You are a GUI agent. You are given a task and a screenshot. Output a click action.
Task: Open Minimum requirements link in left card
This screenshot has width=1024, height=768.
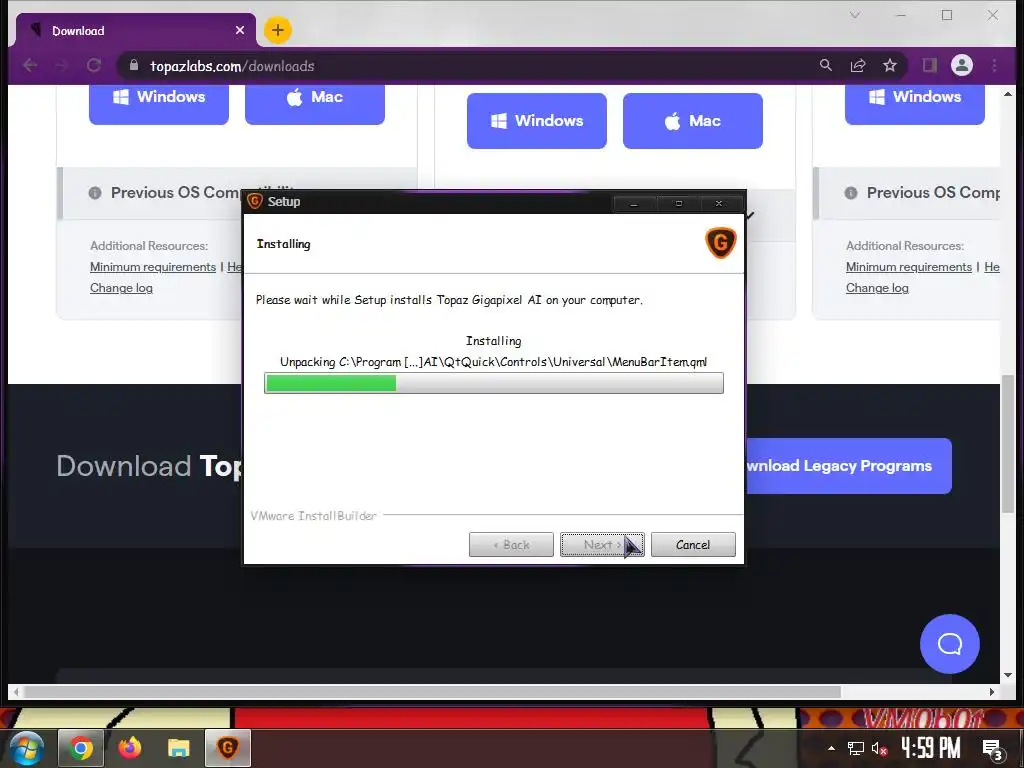tap(153, 267)
